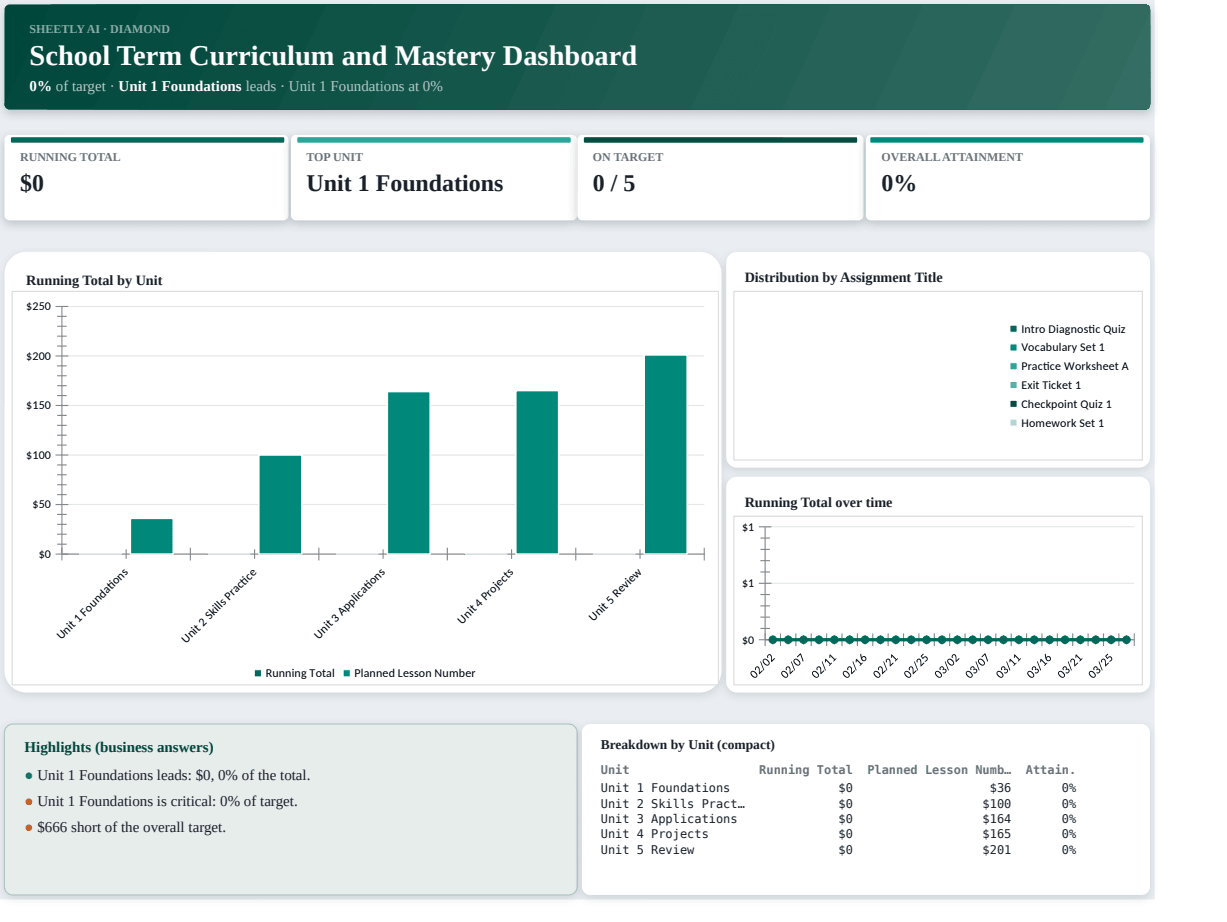Select the Practice Worksheet A legend entry
The width and height of the screenshot is (1227, 922).
[x=1069, y=366]
